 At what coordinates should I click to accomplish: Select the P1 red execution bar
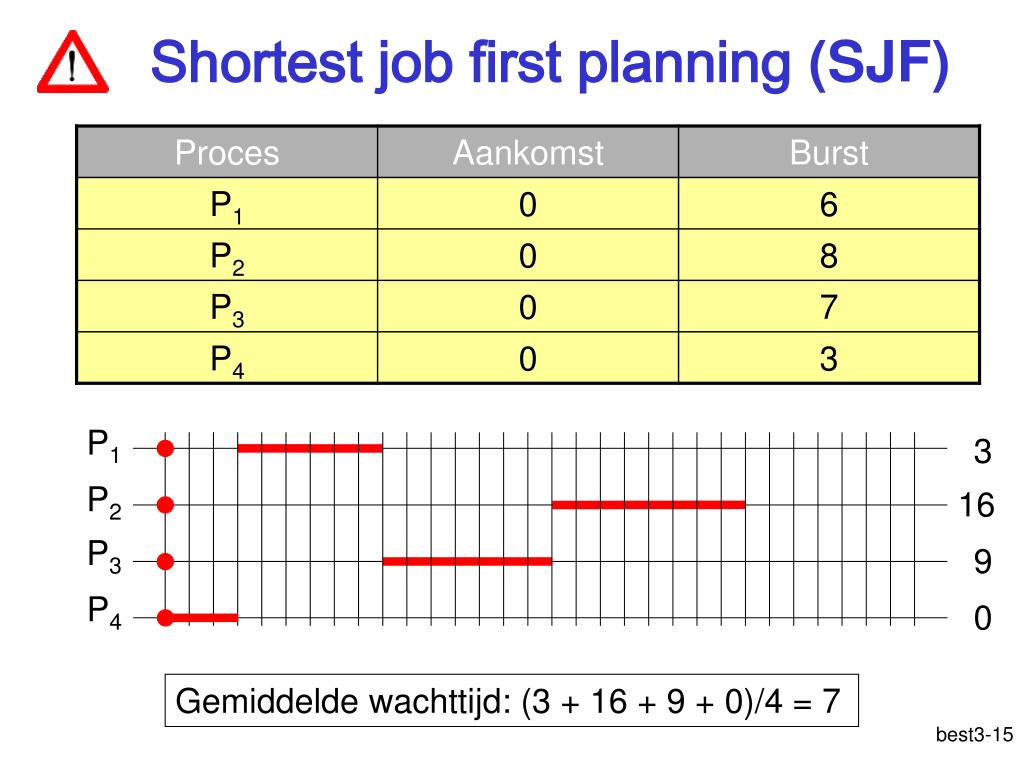coord(310,448)
